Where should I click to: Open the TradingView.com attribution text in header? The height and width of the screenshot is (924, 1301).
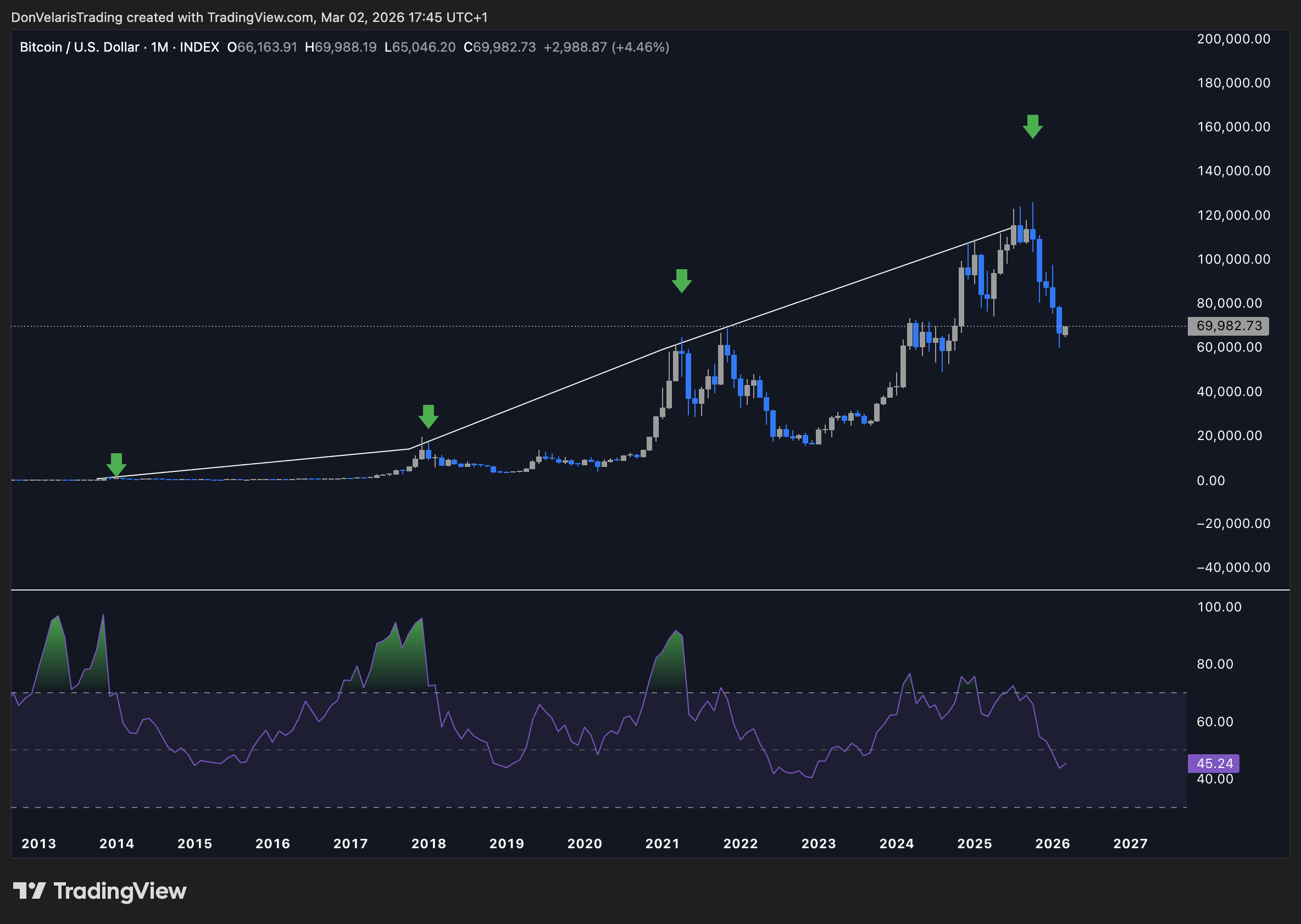260,18
